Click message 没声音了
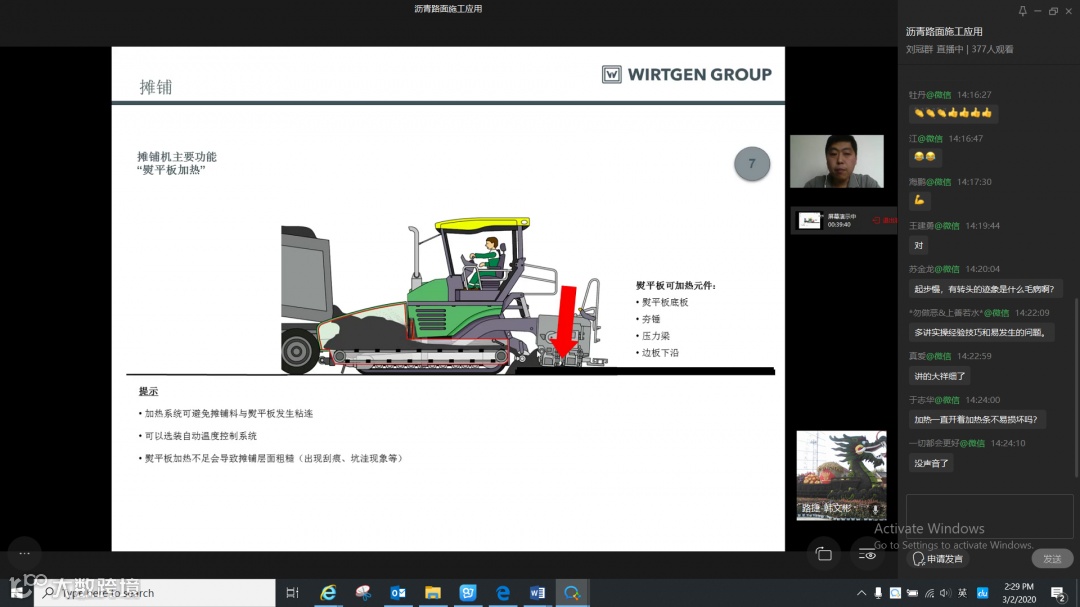This screenshot has height=607, width=1080. [931, 464]
